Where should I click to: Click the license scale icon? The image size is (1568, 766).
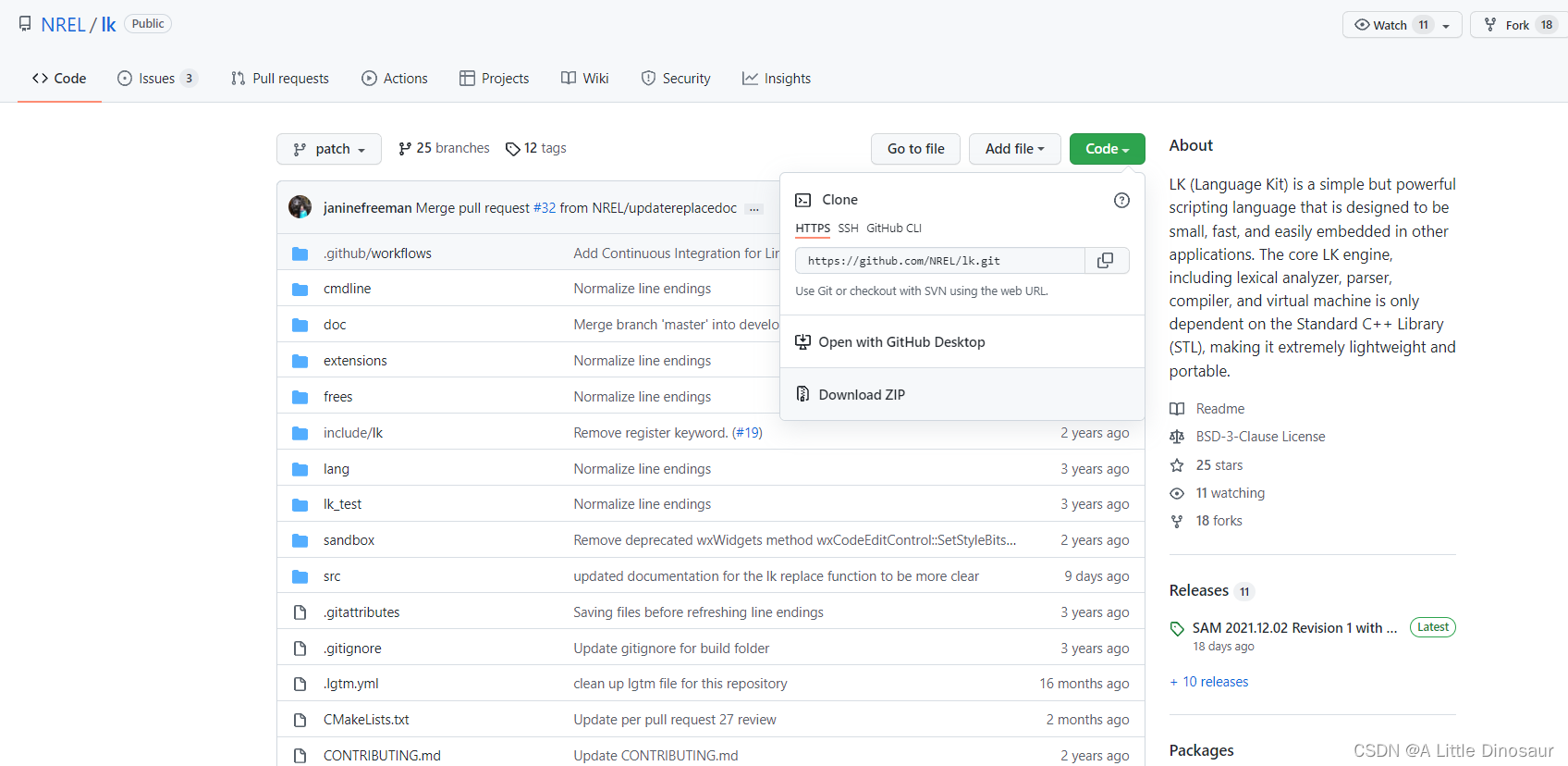pos(1177,437)
